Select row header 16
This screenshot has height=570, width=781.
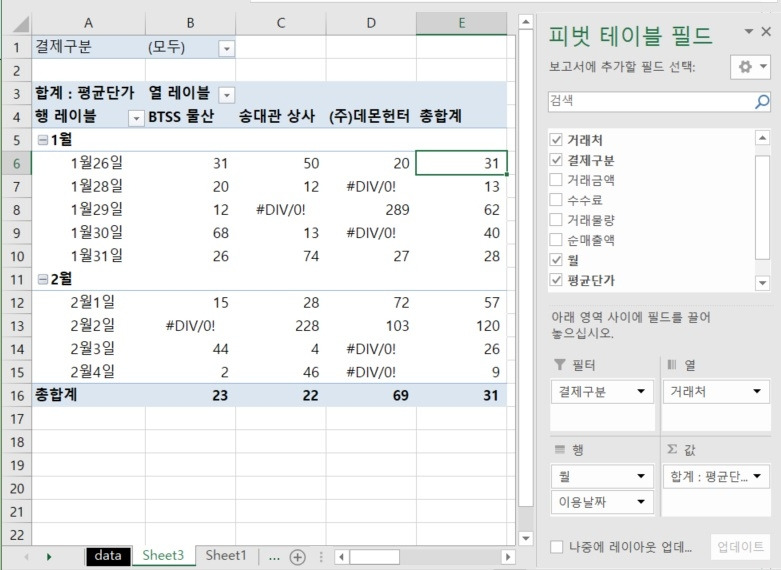click(17, 396)
